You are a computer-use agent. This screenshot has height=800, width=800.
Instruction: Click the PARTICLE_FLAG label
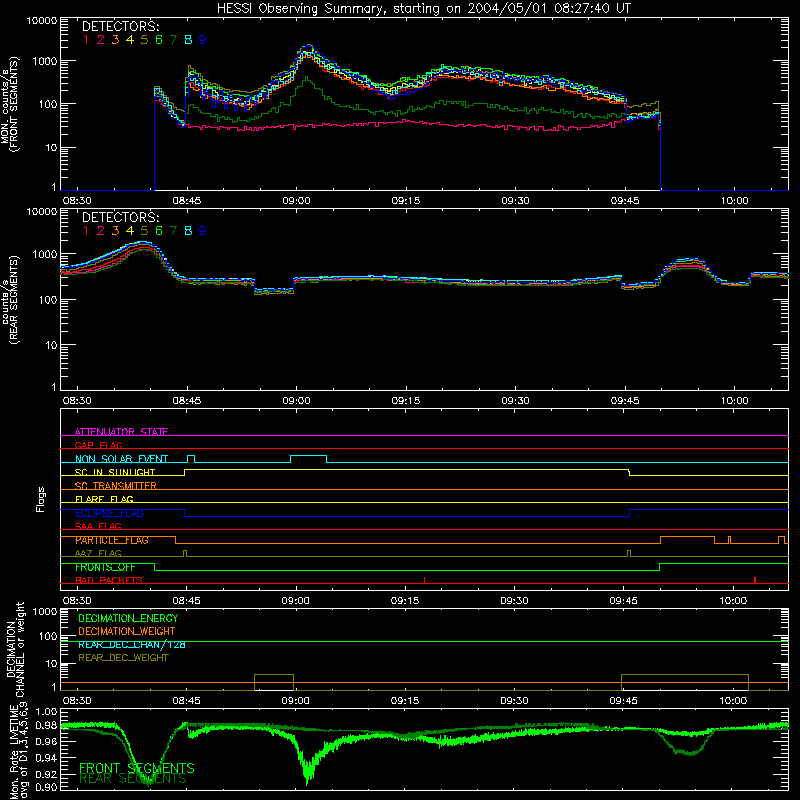coord(112,540)
